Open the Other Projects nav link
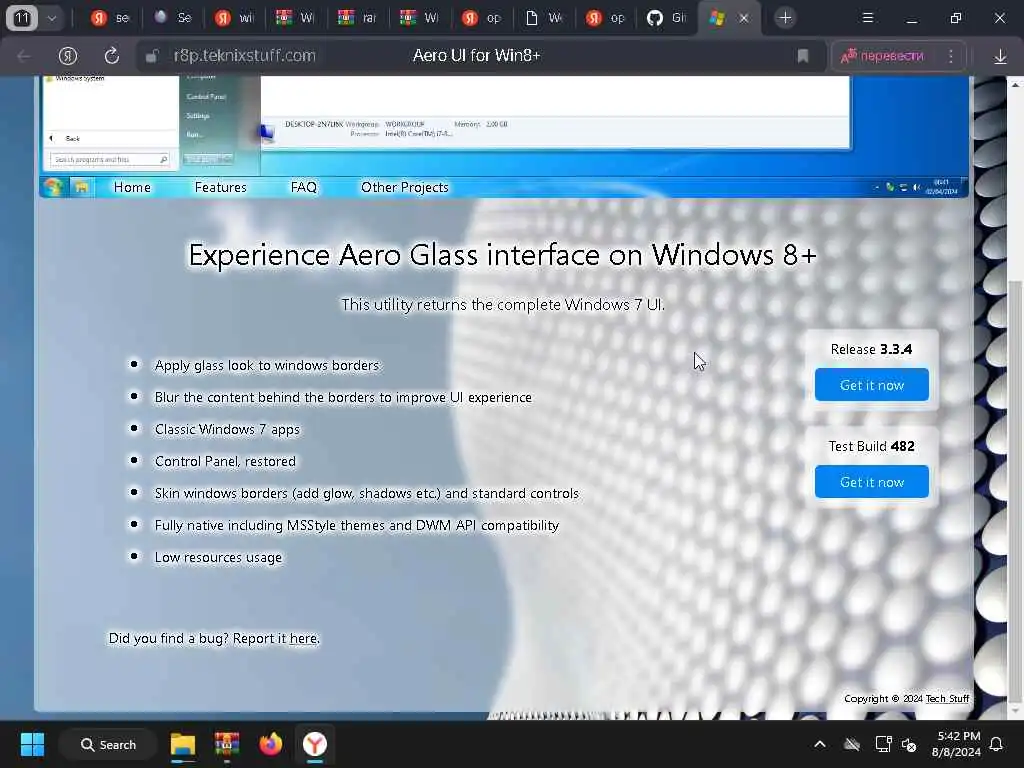This screenshot has height=768, width=1024. 405,187
